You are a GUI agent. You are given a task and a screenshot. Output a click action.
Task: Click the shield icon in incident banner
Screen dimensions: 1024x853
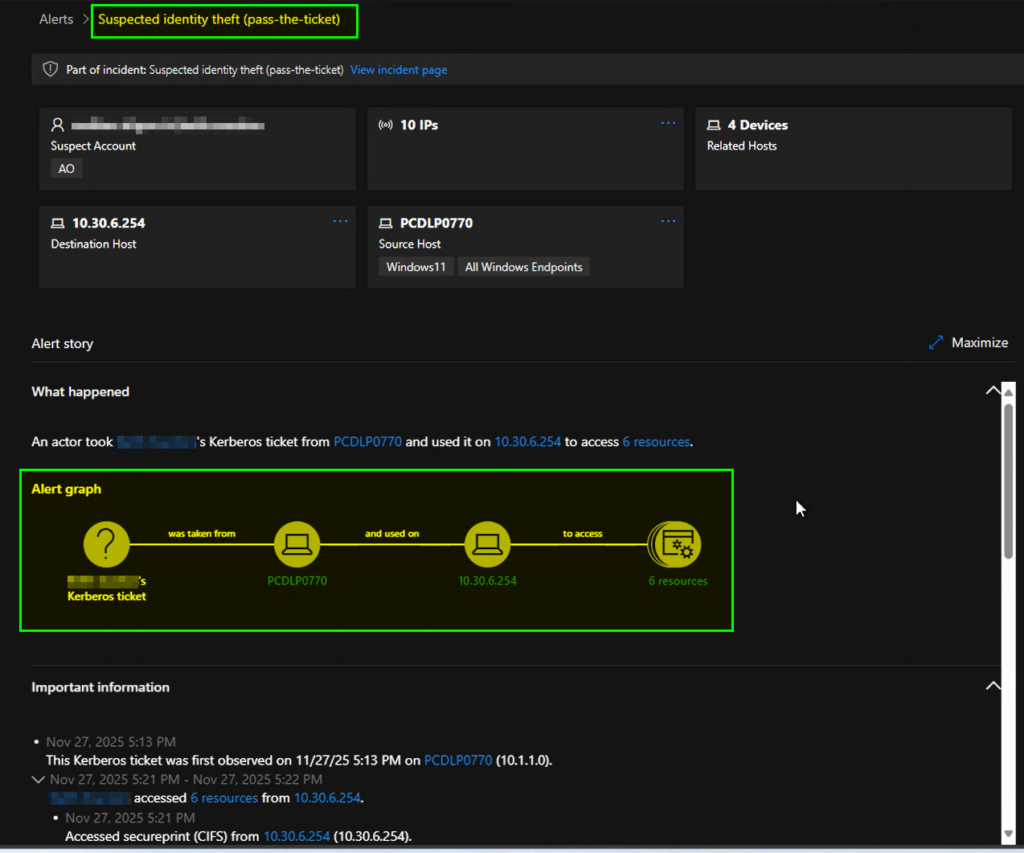50,70
